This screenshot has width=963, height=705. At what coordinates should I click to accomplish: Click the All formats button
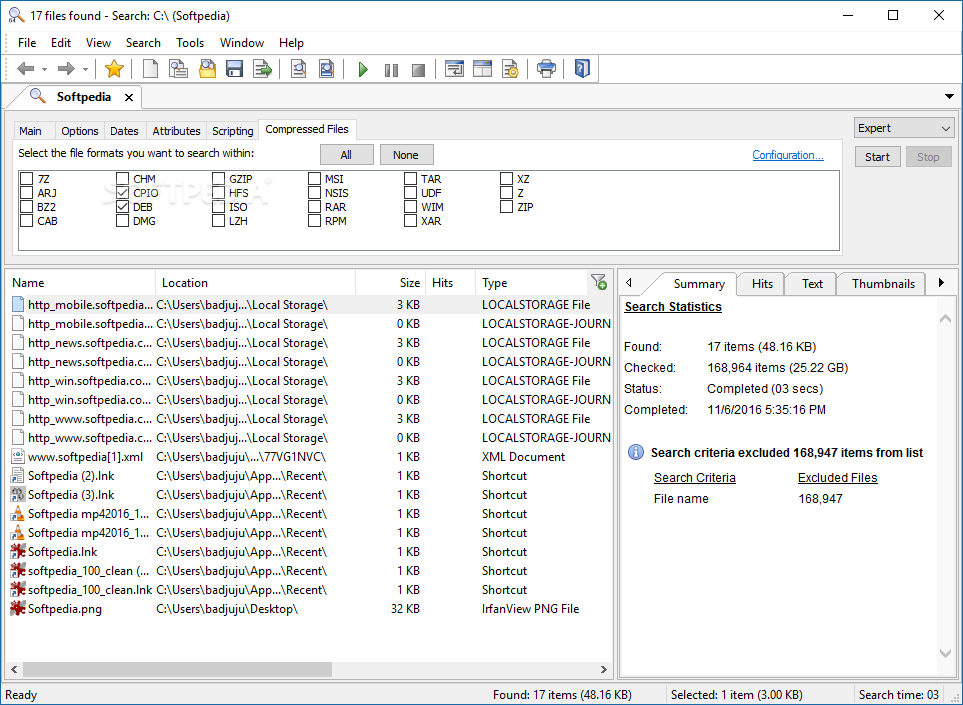coord(346,155)
